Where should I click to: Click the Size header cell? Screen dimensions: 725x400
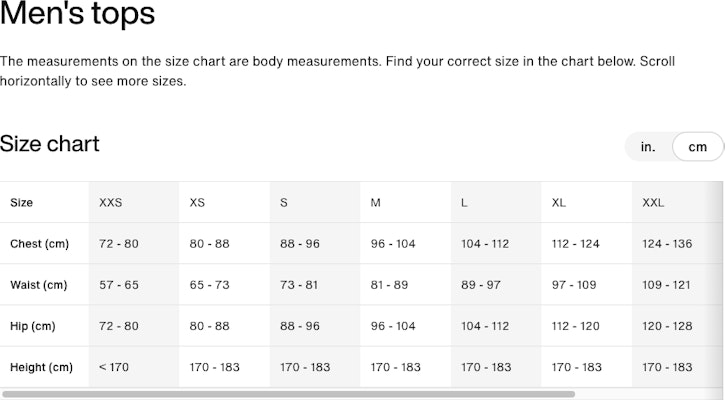(22, 203)
